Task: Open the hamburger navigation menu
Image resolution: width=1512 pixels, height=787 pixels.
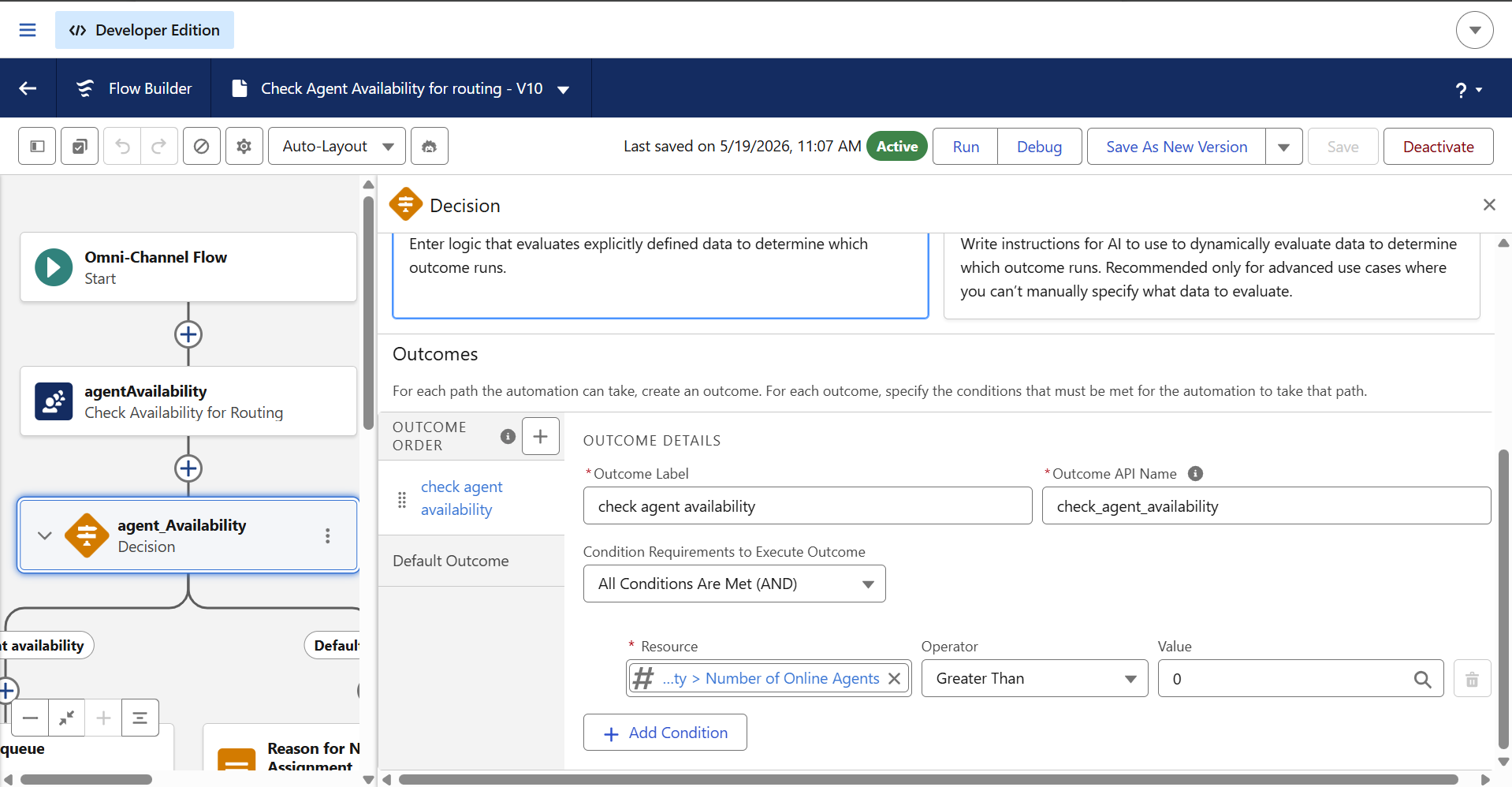Action: (x=28, y=30)
